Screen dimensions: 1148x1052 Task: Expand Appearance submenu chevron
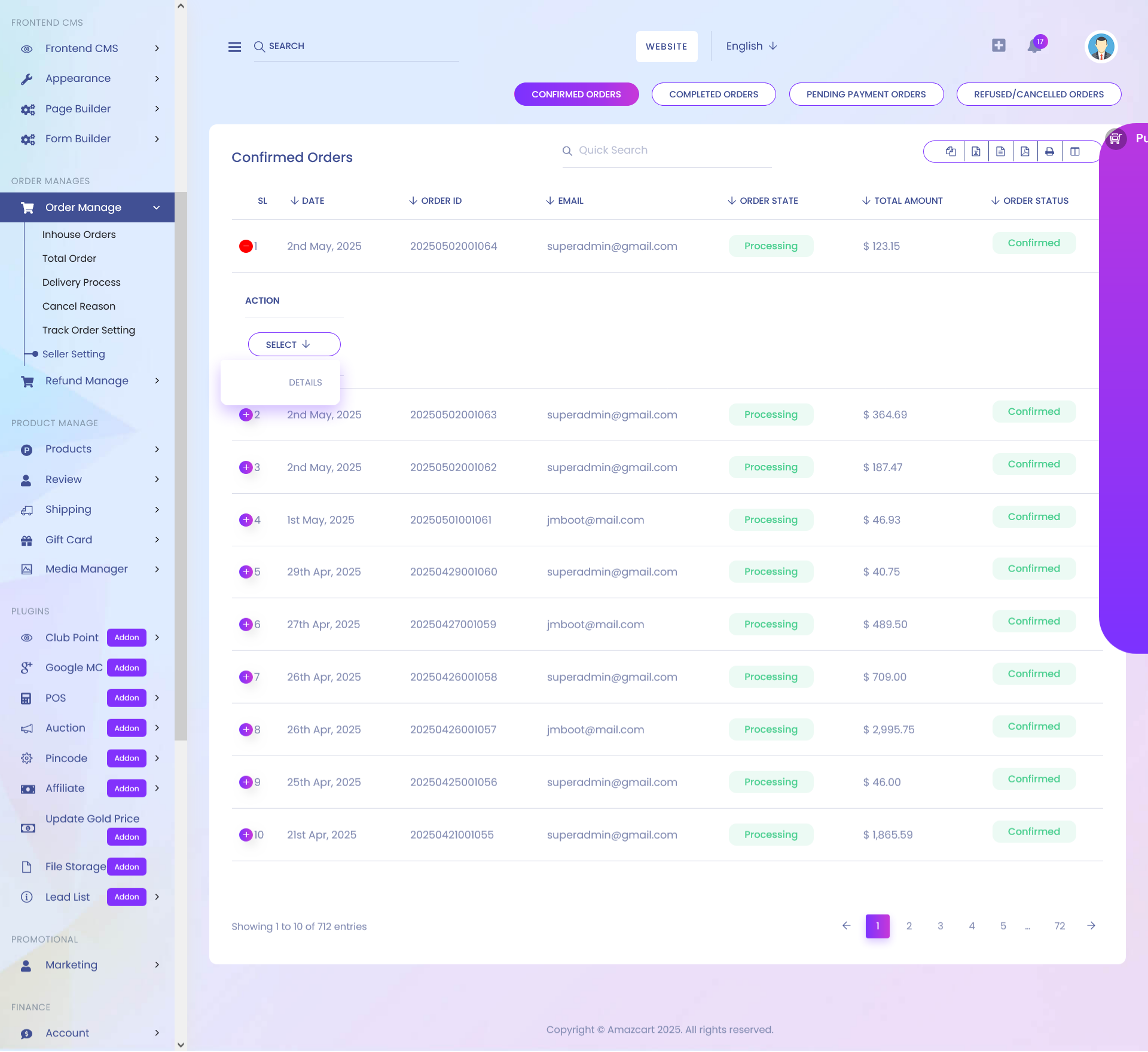(x=157, y=78)
